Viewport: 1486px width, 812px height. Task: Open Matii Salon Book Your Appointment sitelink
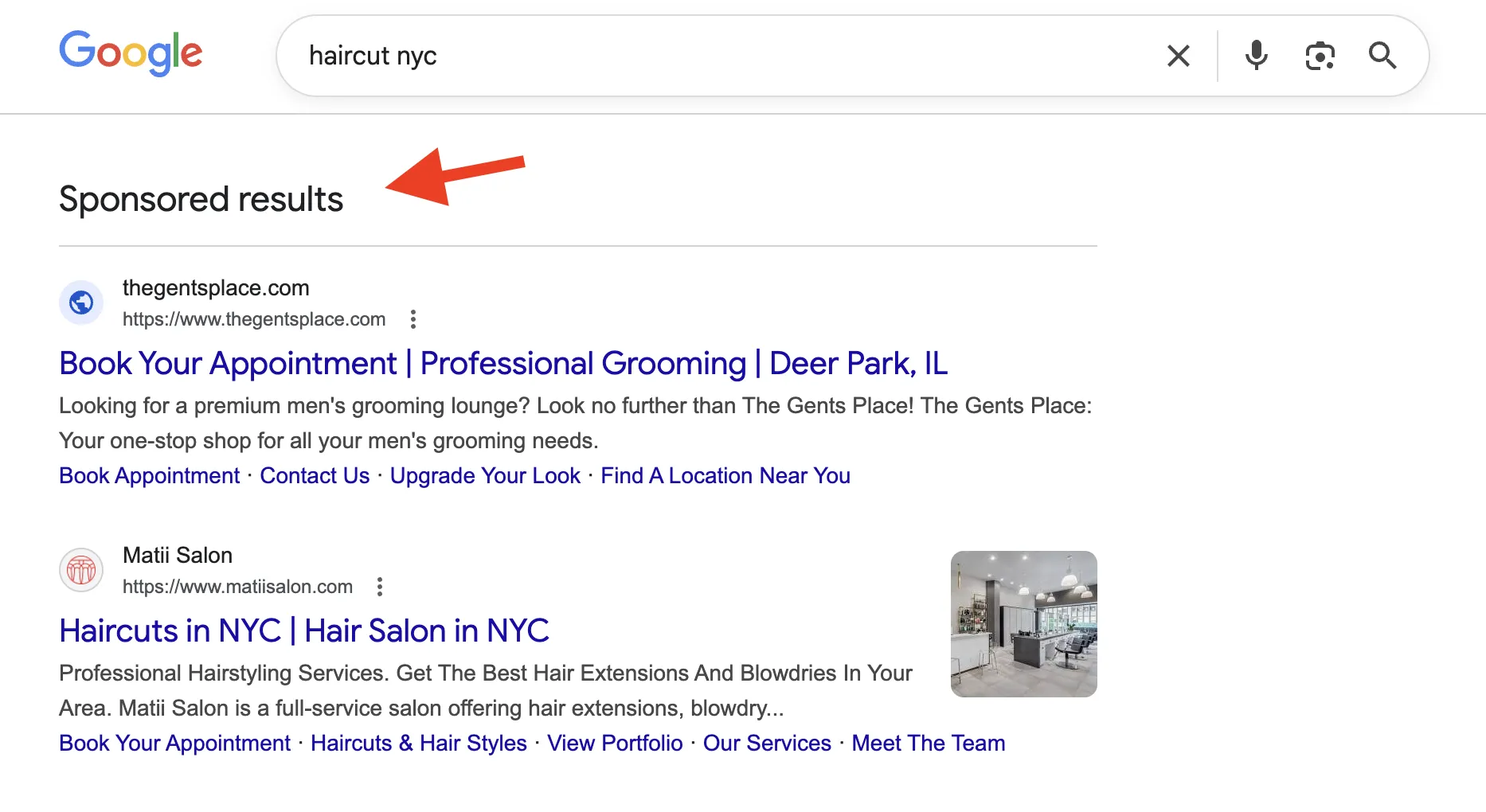[175, 743]
